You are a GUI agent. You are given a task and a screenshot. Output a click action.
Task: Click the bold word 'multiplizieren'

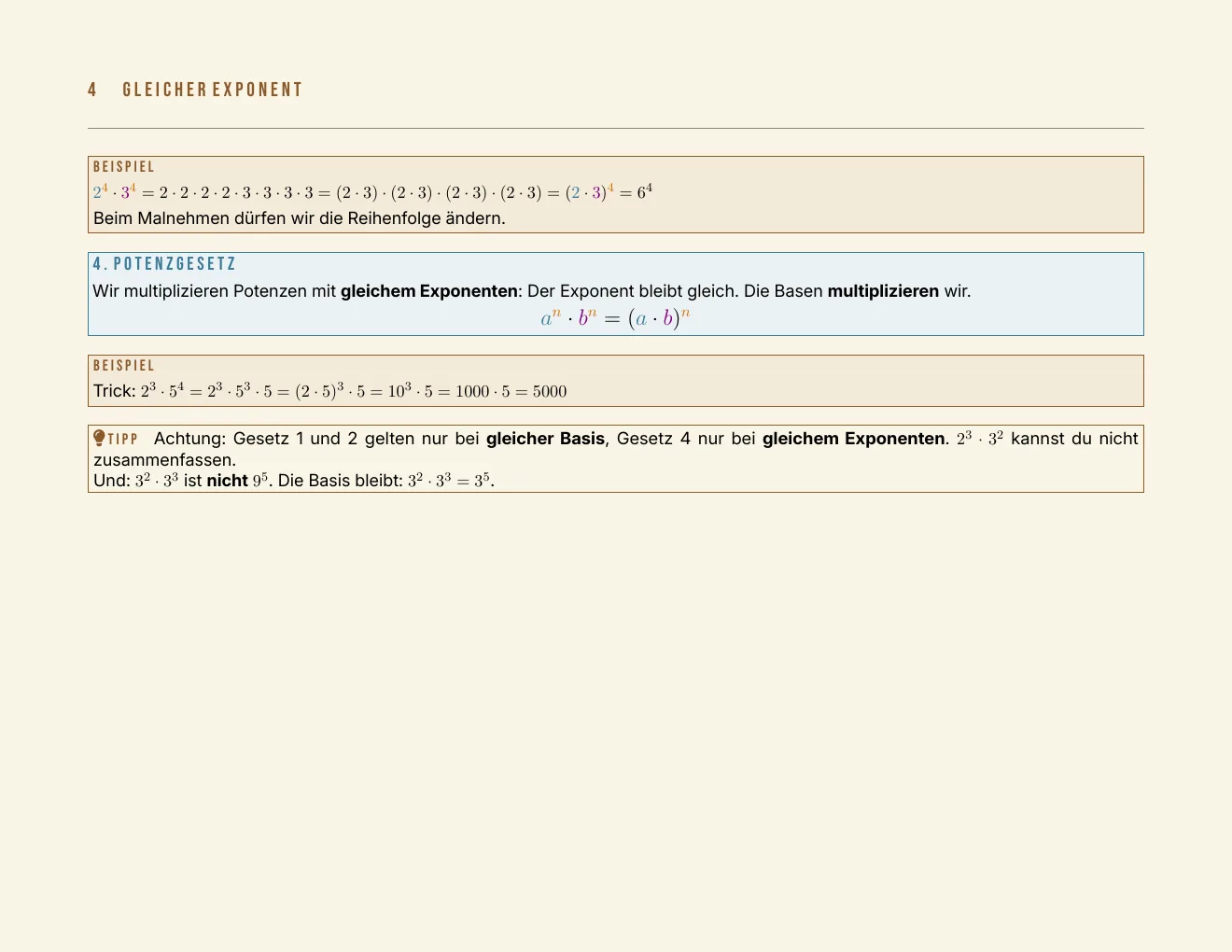coord(883,291)
